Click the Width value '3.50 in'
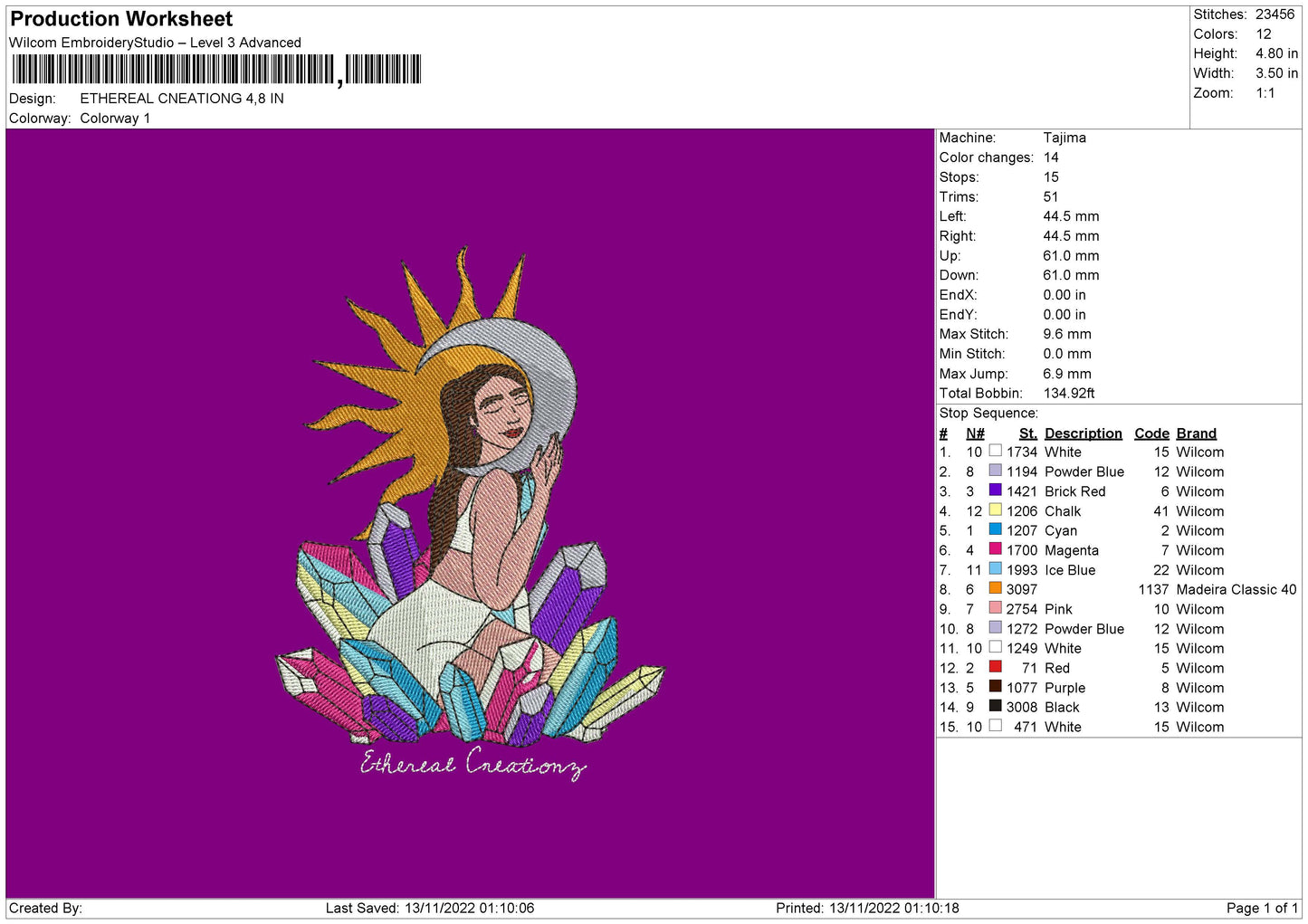The image size is (1308, 924). 1276,73
